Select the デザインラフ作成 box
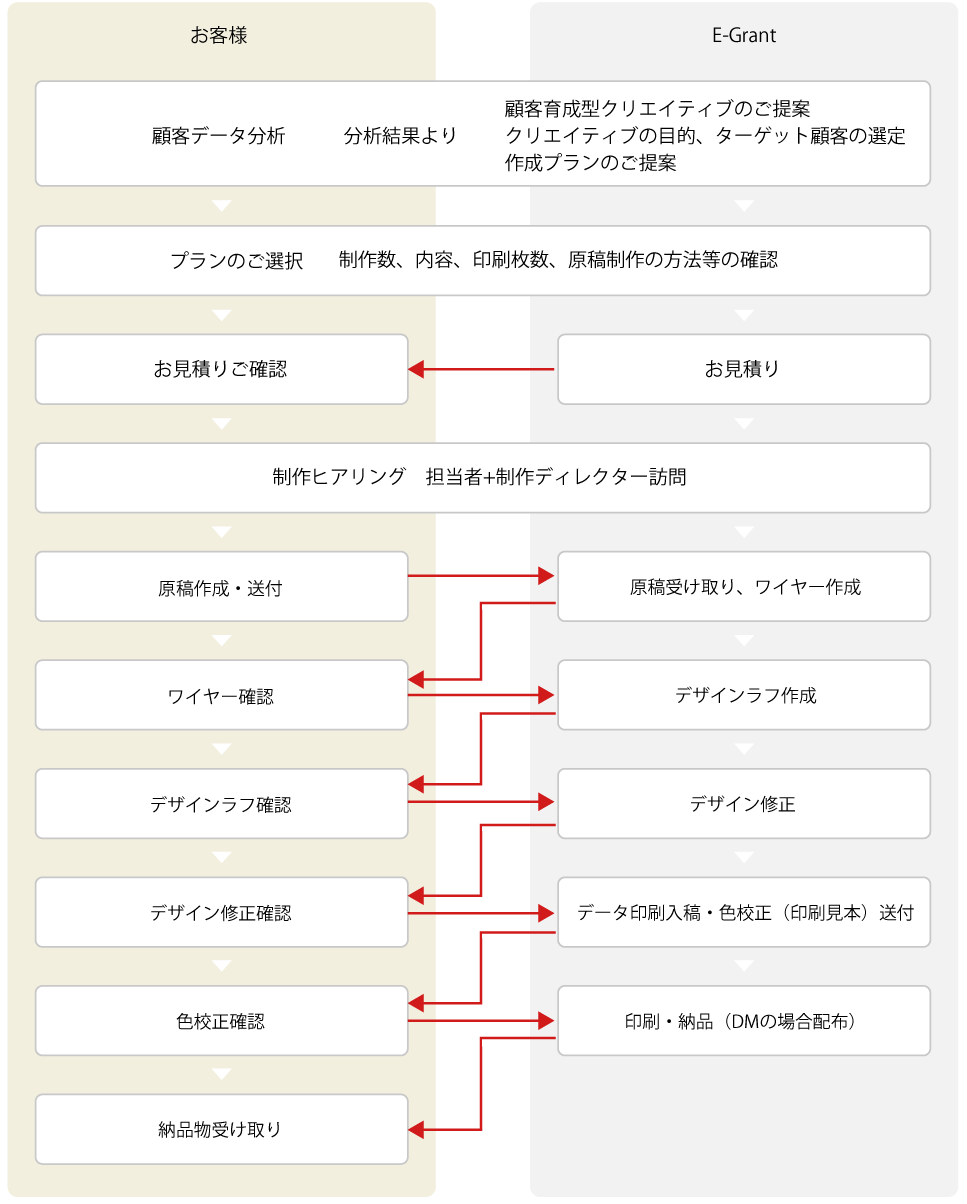 coord(743,695)
